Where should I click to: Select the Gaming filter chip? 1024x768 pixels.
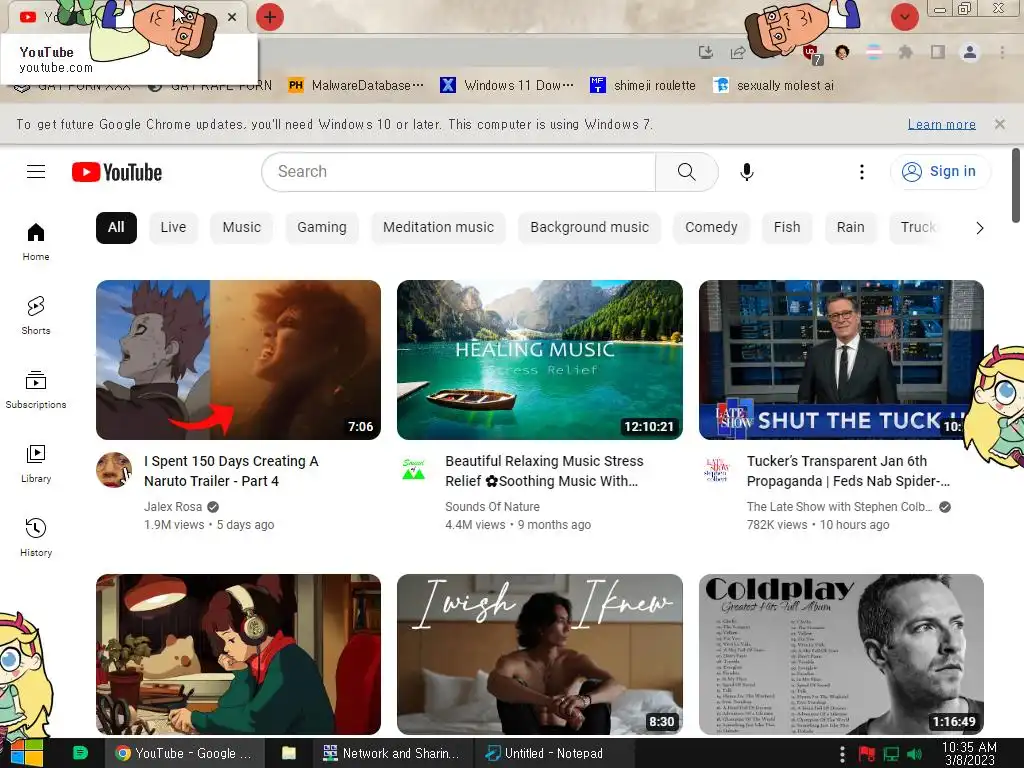[x=322, y=227]
